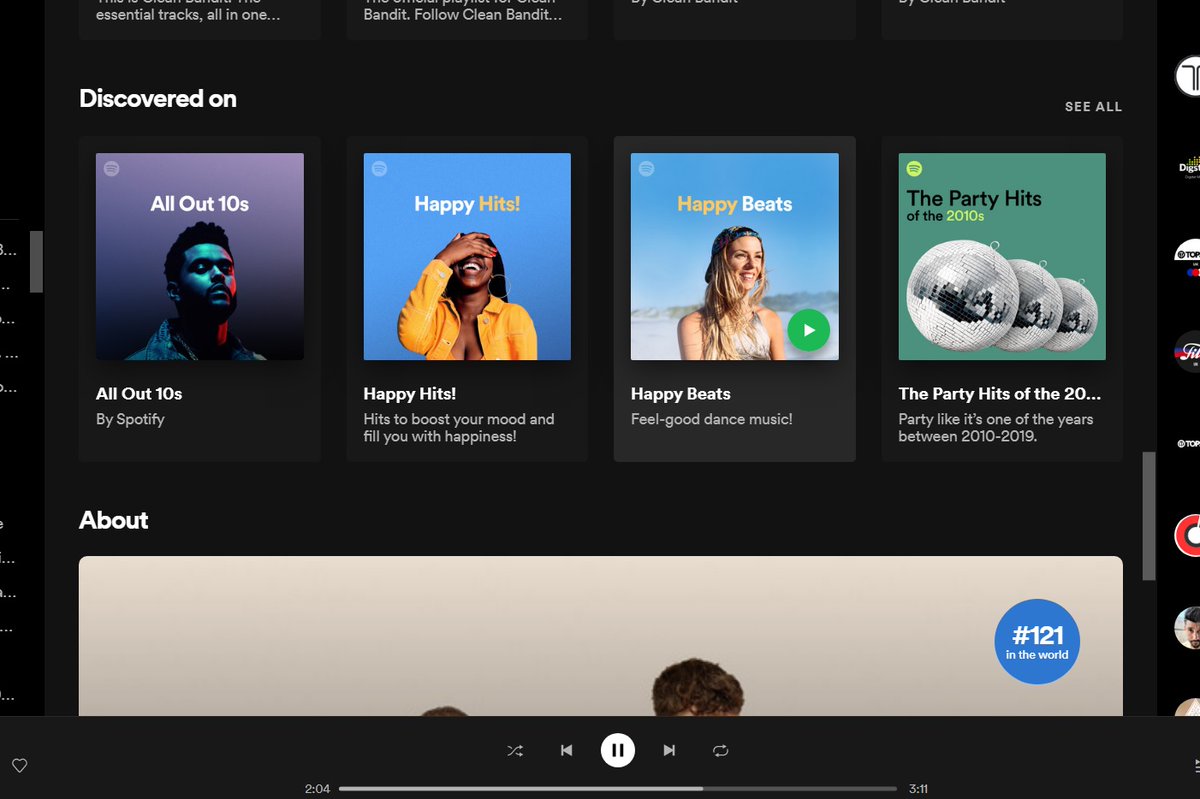Toggle shuffle playback

515,750
